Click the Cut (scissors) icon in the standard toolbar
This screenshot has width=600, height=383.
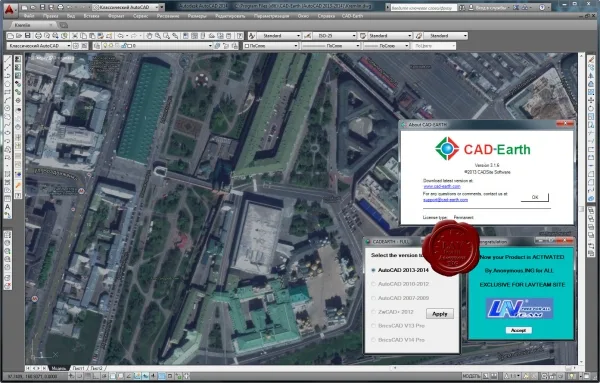(x=75, y=36)
